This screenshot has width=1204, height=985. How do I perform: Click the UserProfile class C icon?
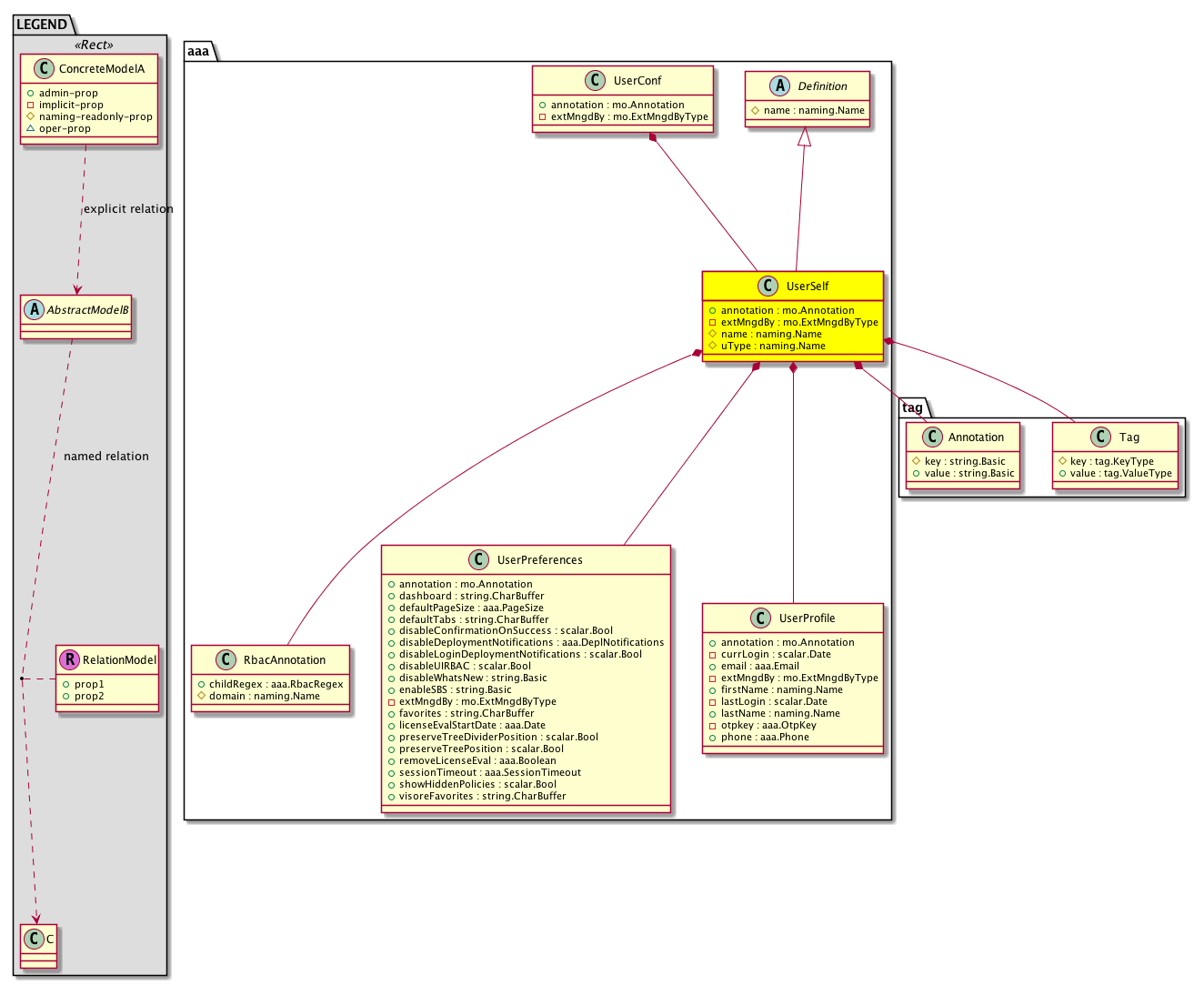[761, 618]
